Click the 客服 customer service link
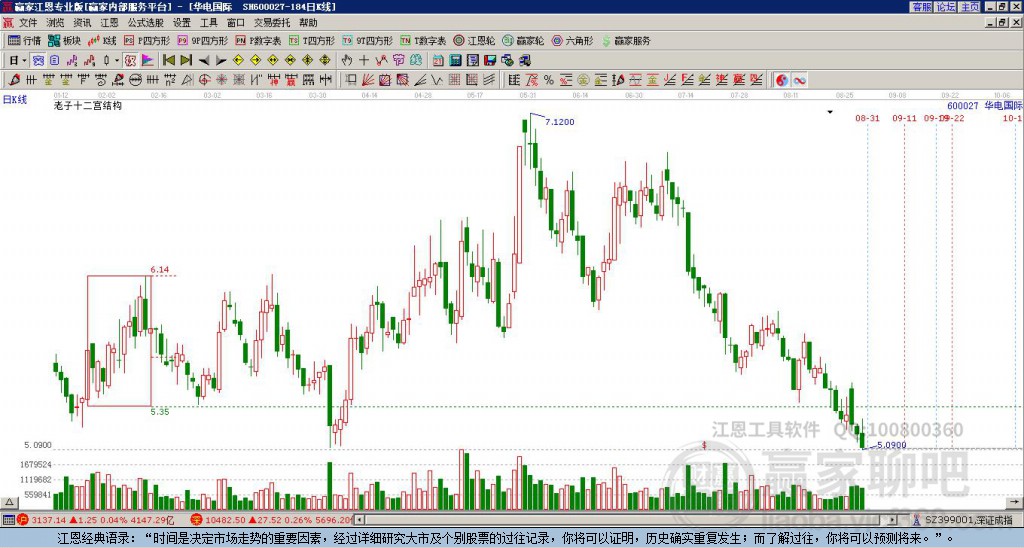Image resolution: width=1024 pixels, height=548 pixels. click(921, 7)
